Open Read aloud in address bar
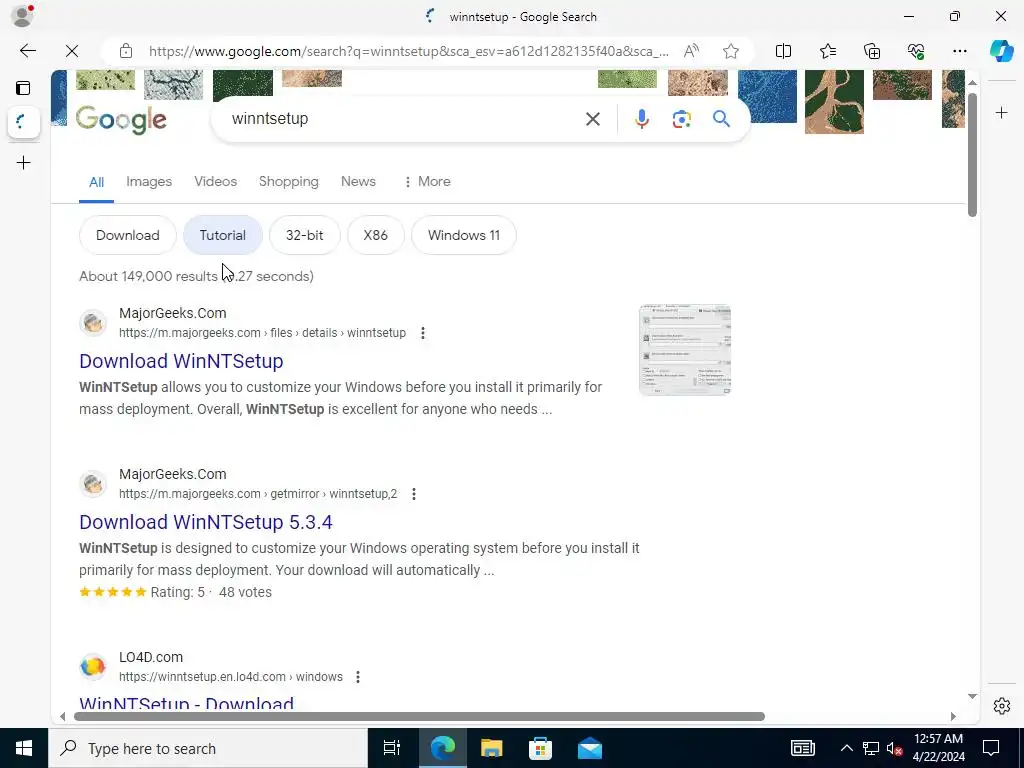The width and height of the screenshot is (1024, 768). [691, 51]
